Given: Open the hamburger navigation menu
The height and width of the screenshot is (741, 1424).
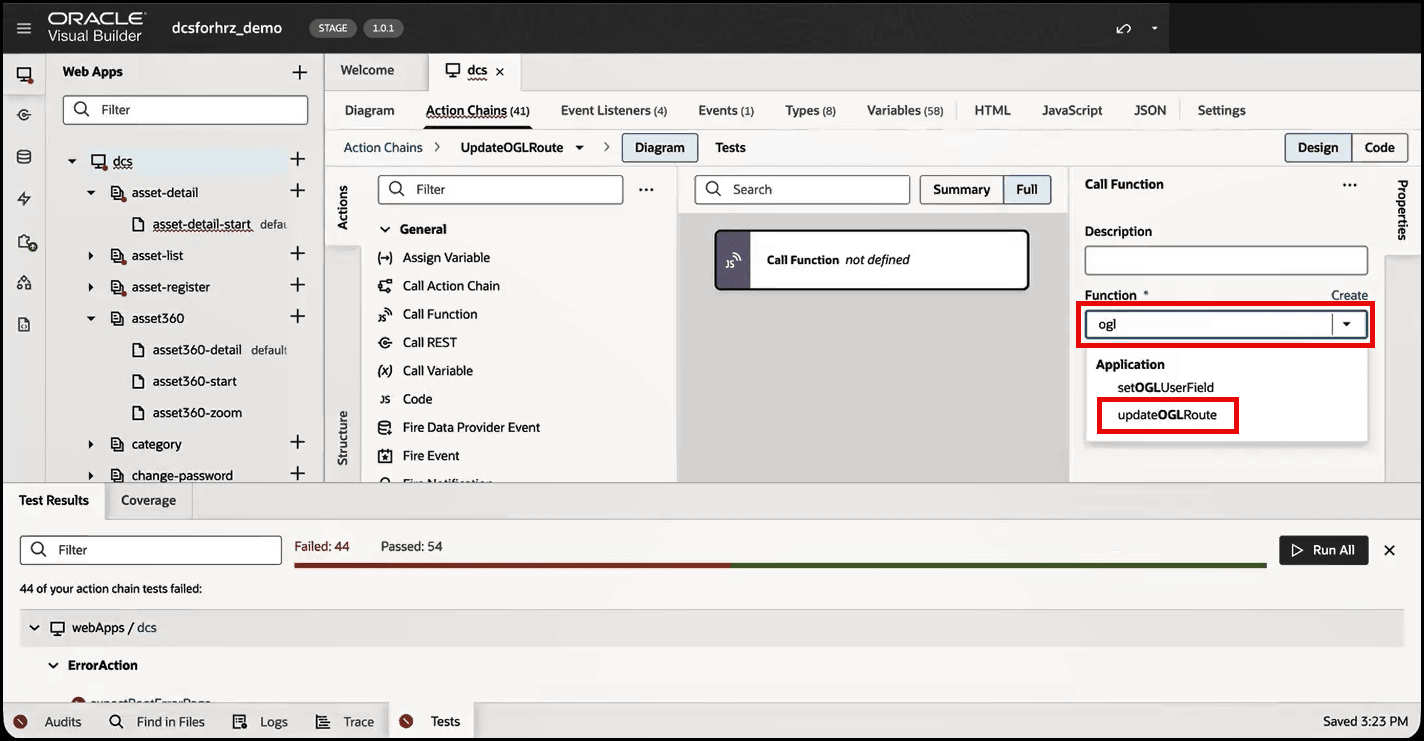Looking at the screenshot, I should (24, 28).
